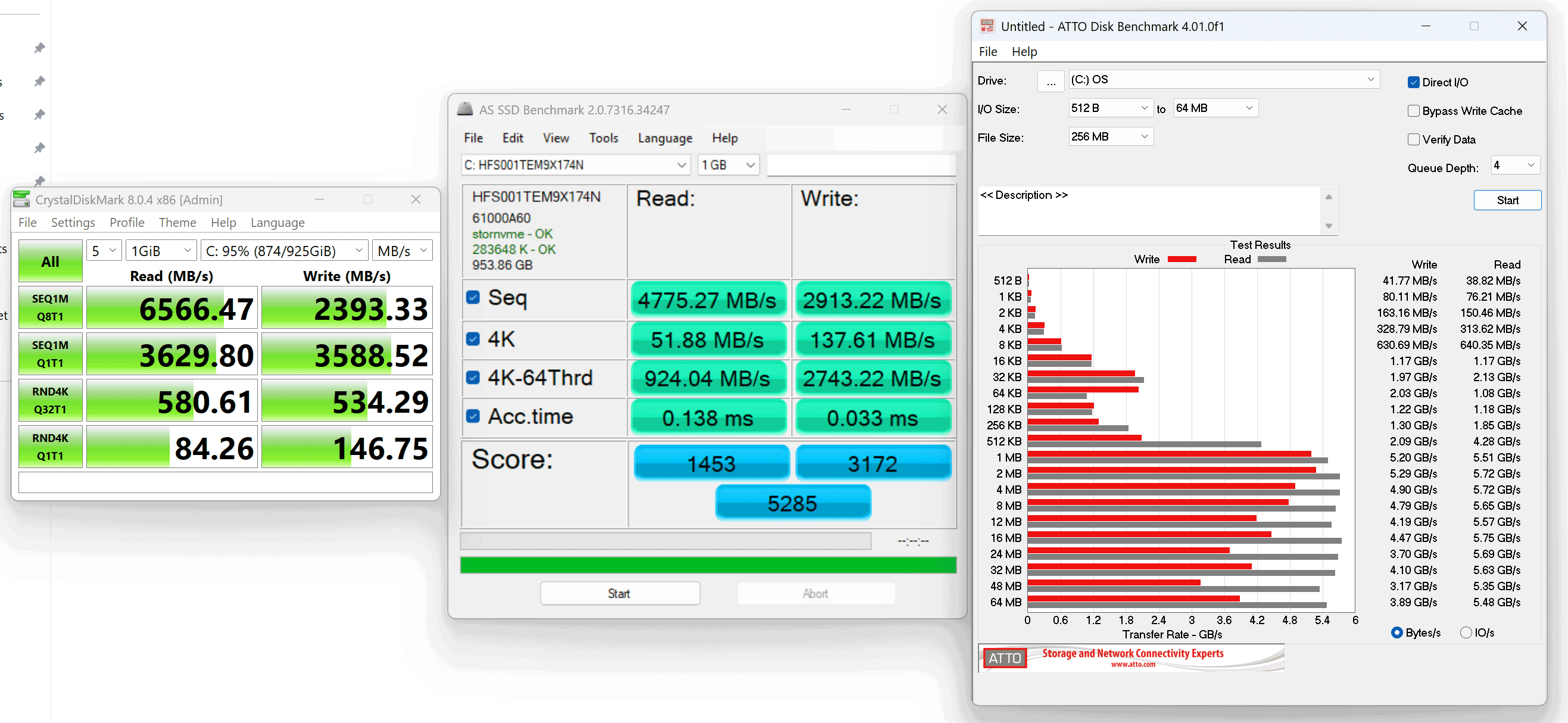Minimize the ATTO Disk Benchmark window
Screen dimensions: 1568x723
point(1426,26)
